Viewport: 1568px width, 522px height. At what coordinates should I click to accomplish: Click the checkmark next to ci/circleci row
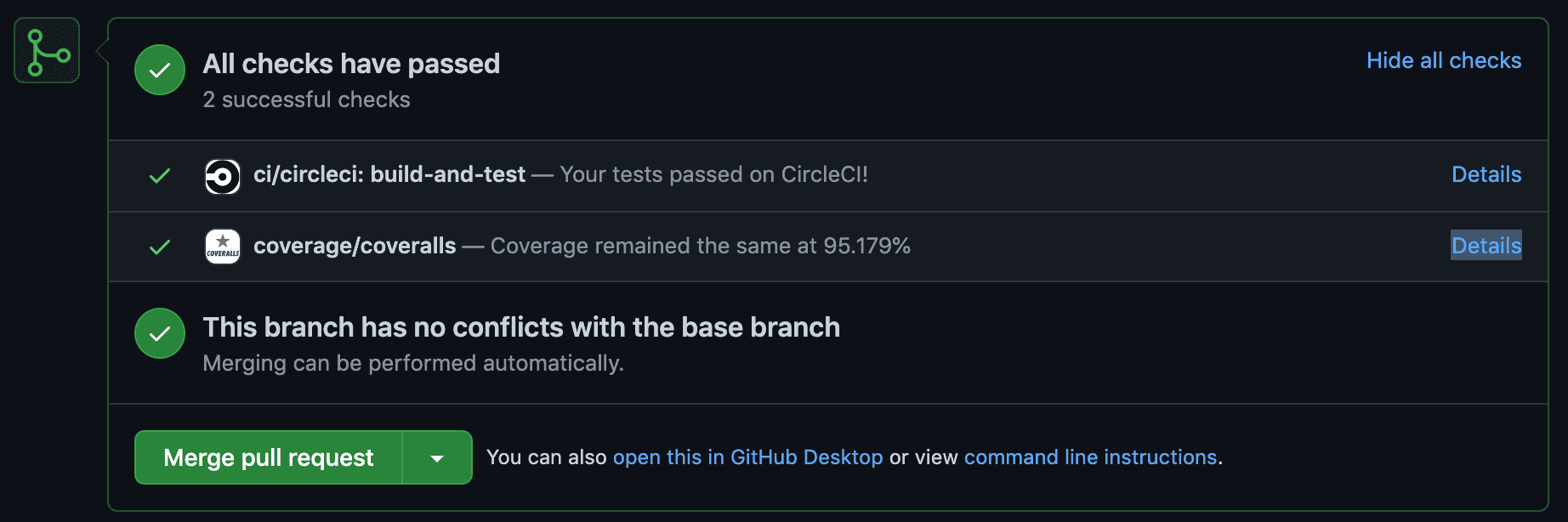click(160, 176)
